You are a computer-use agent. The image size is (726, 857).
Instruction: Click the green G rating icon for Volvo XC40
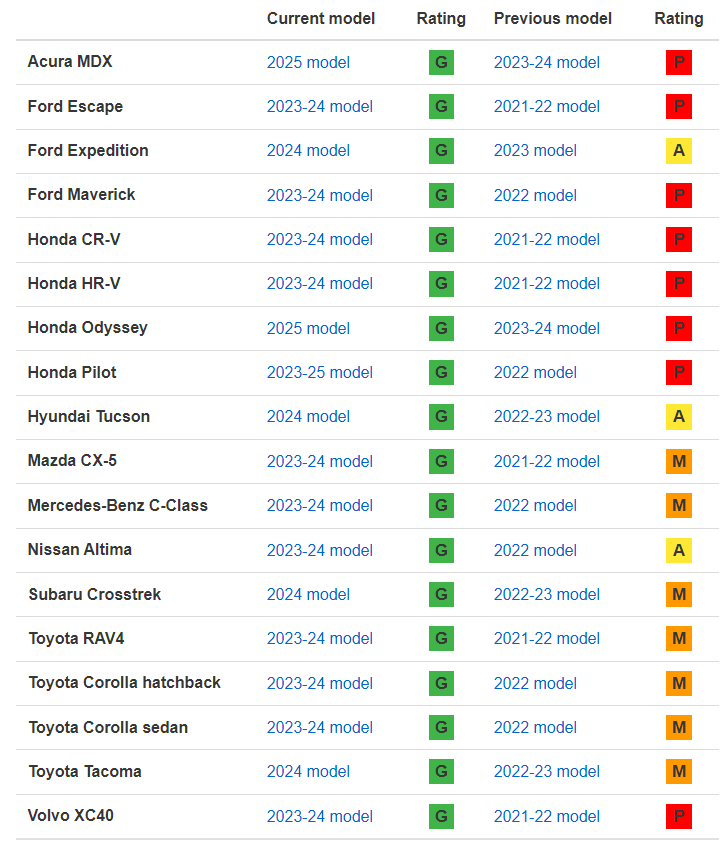pos(441,817)
